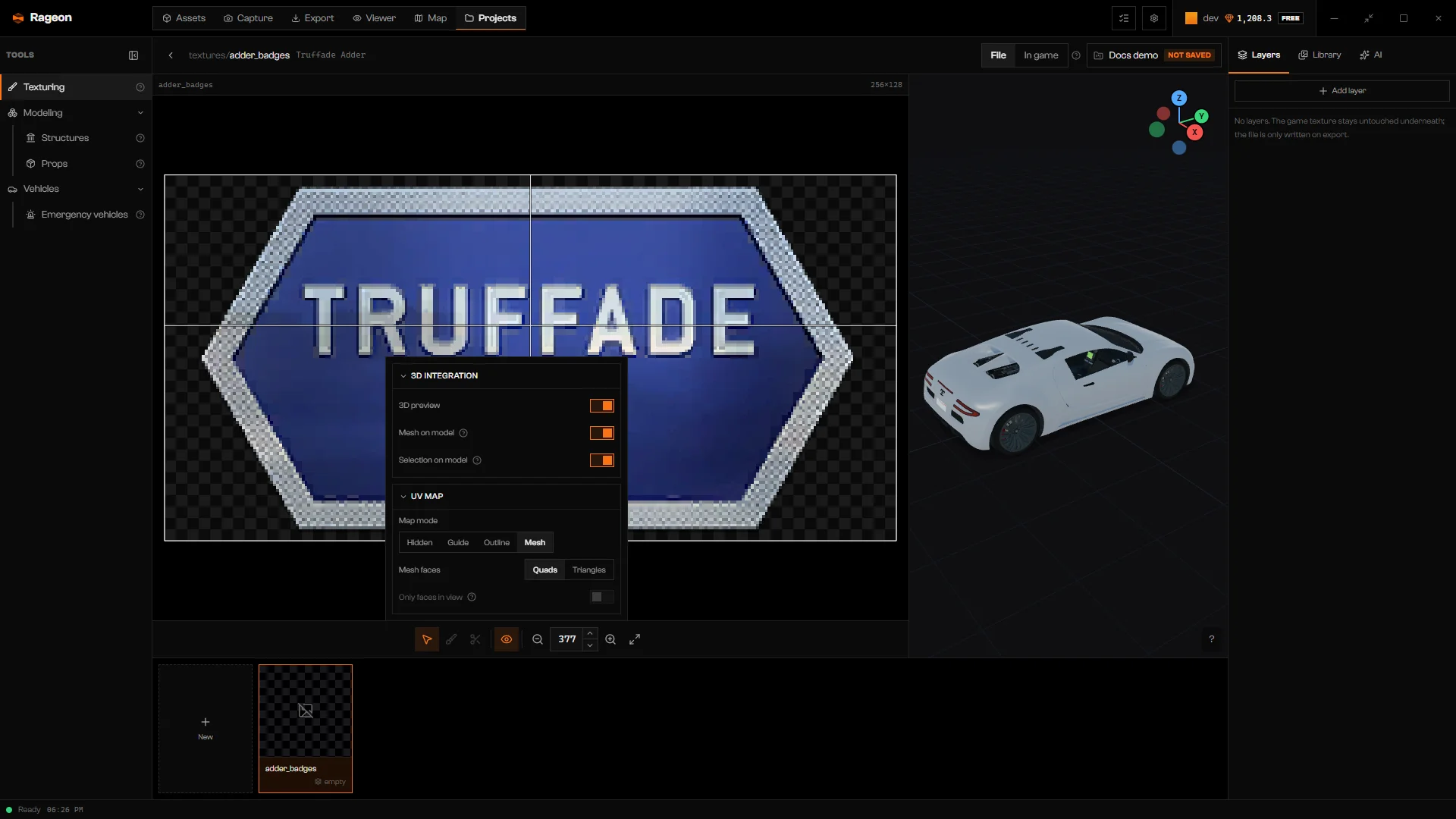Open the Docs demo project selector
Image resolution: width=1456 pixels, height=819 pixels.
tap(1153, 55)
